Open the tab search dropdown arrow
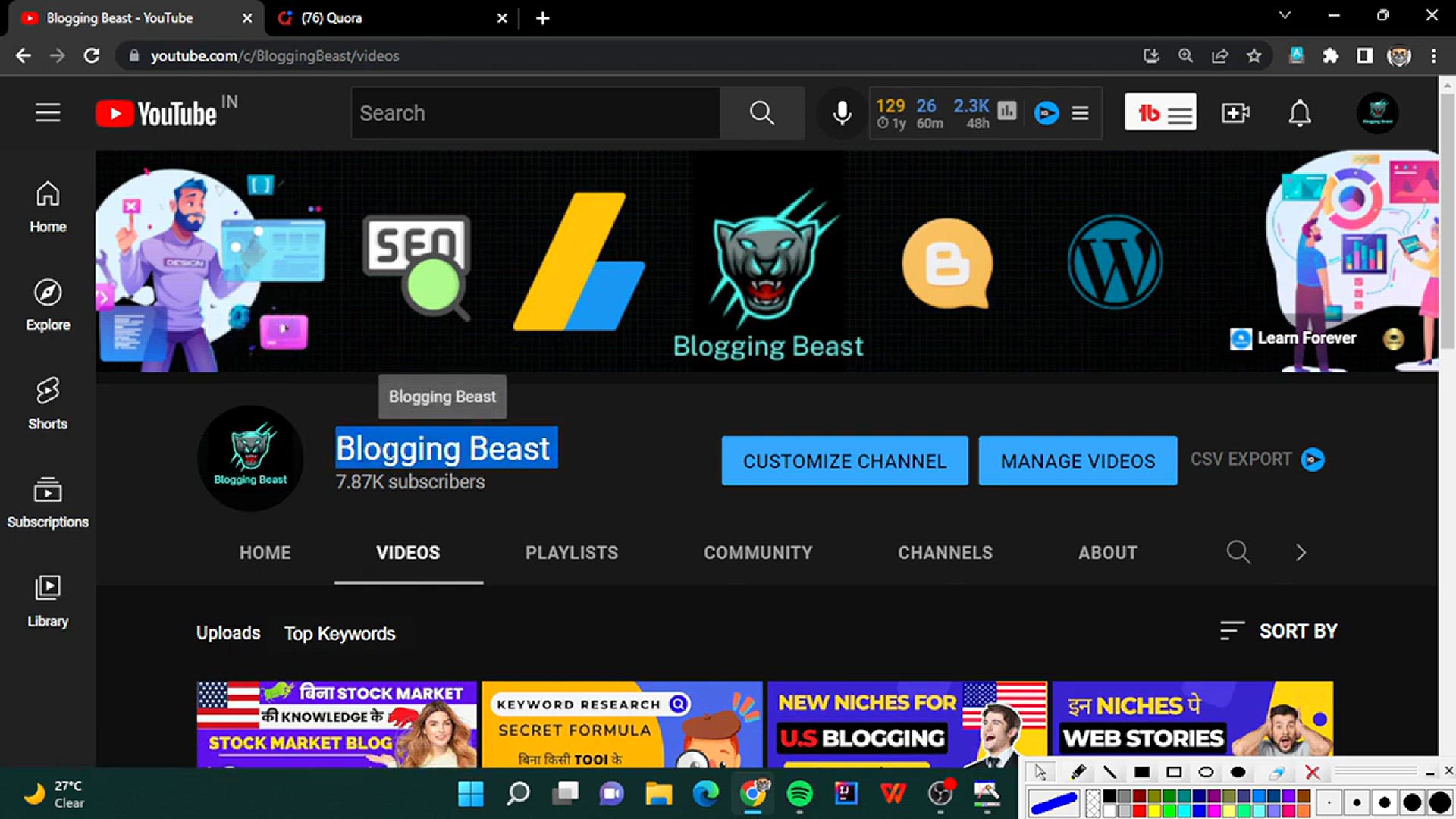The image size is (1456, 819). 1285,15
